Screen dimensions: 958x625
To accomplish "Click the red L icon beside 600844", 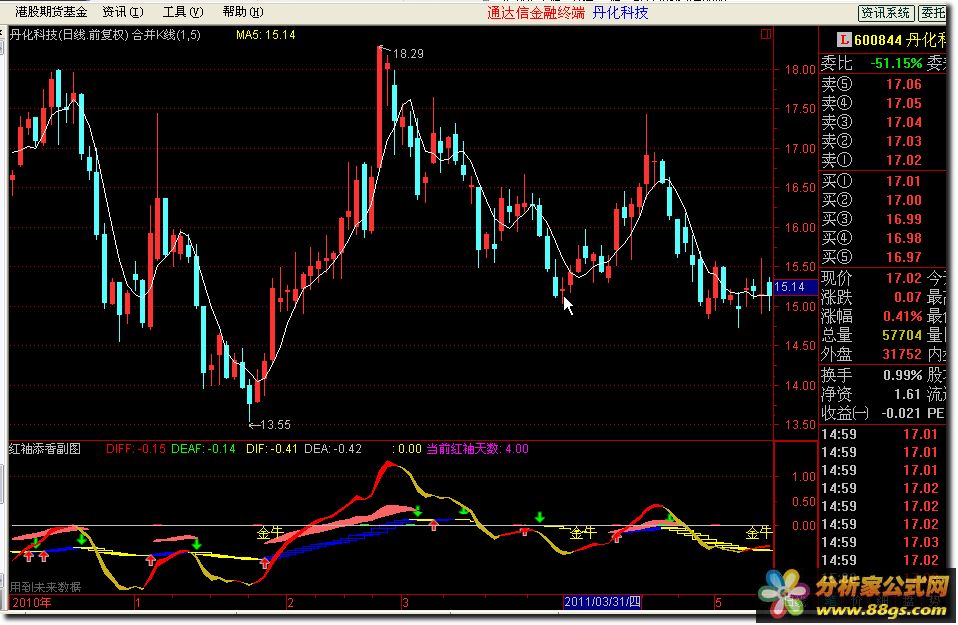I will pyautogui.click(x=844, y=40).
